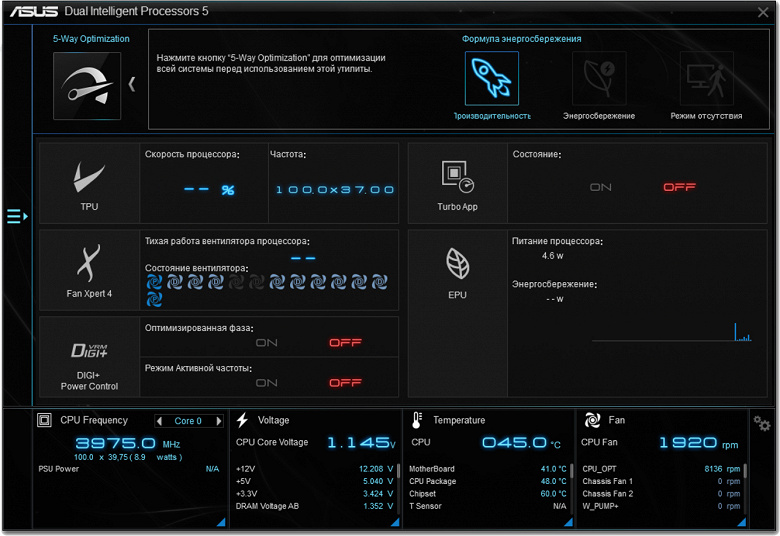Expand the Temperature panel corner triangle
The height and width of the screenshot is (536, 780).
pos(569,522)
